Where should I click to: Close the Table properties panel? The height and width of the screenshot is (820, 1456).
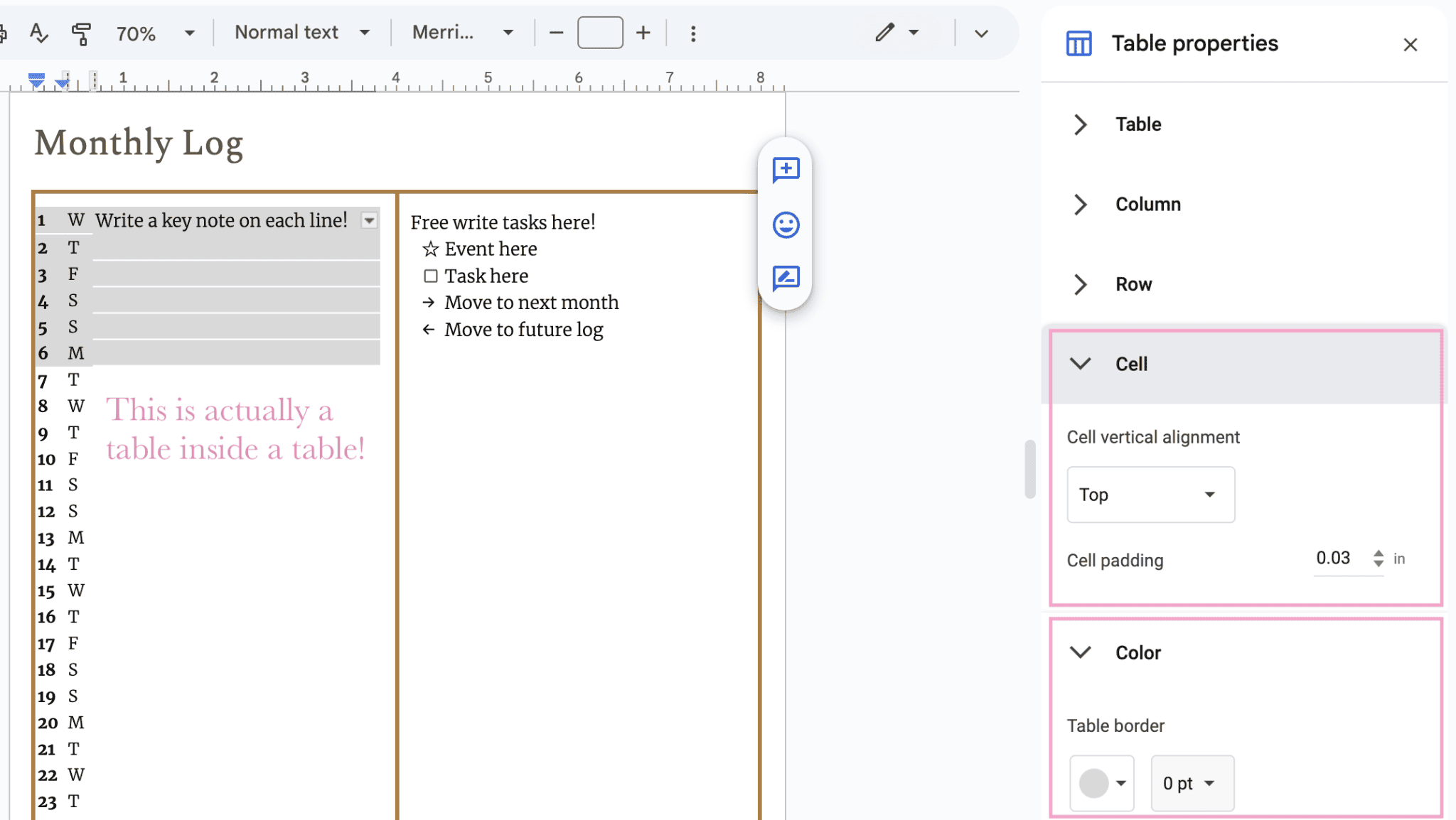coord(1410,44)
